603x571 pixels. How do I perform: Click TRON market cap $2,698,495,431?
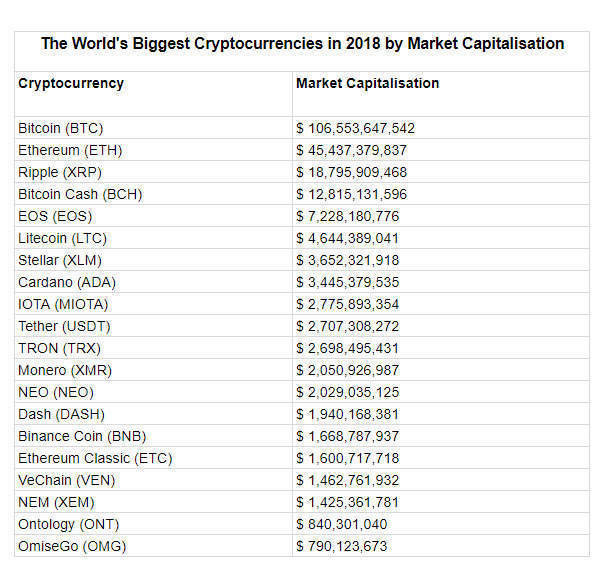[x=348, y=348]
